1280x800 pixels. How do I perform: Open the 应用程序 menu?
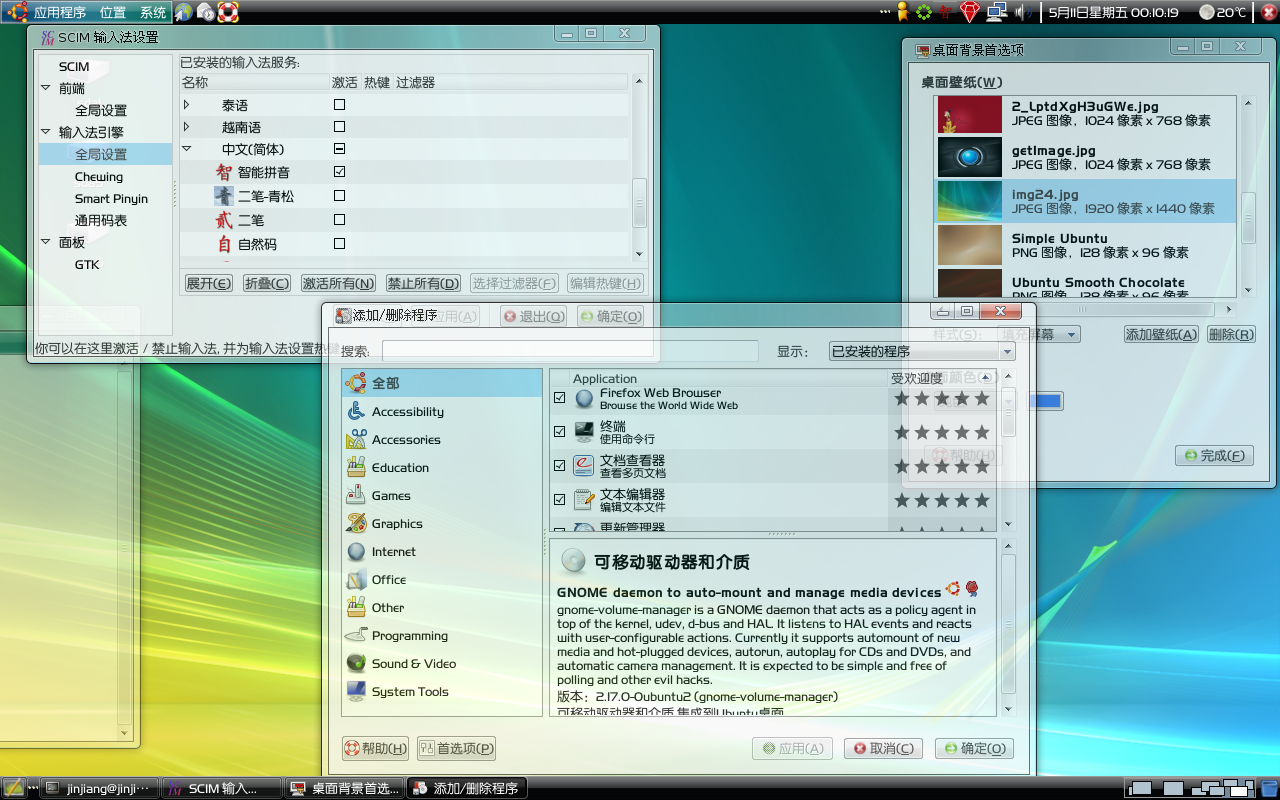tap(60, 12)
